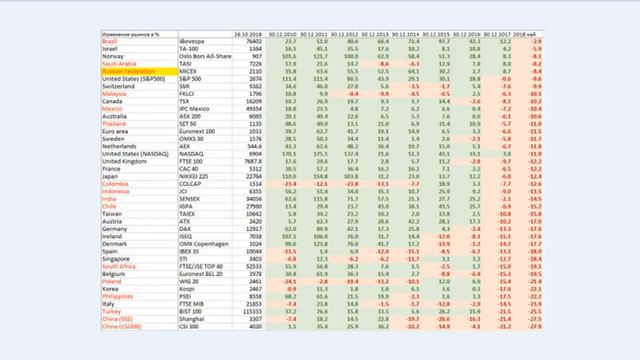Select the Ireland cell
This screenshot has height=360, width=640.
[x=140, y=236]
